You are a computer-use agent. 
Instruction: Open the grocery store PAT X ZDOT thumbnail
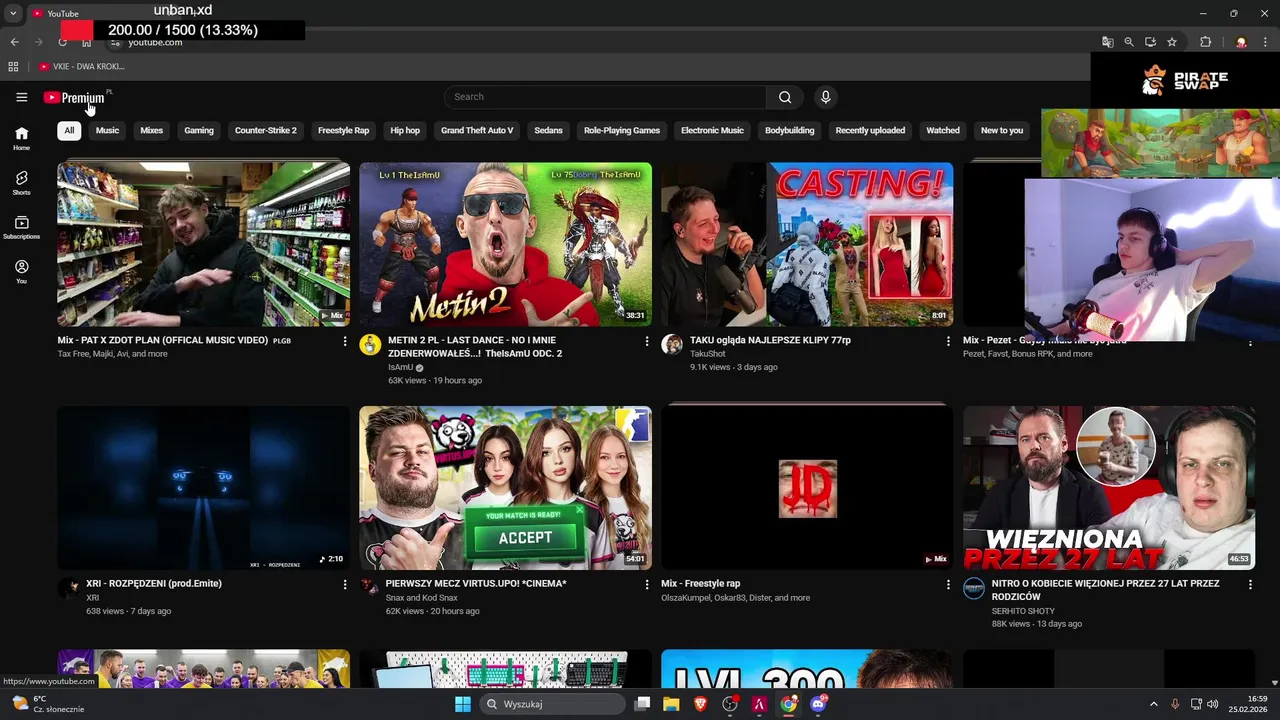coord(203,245)
